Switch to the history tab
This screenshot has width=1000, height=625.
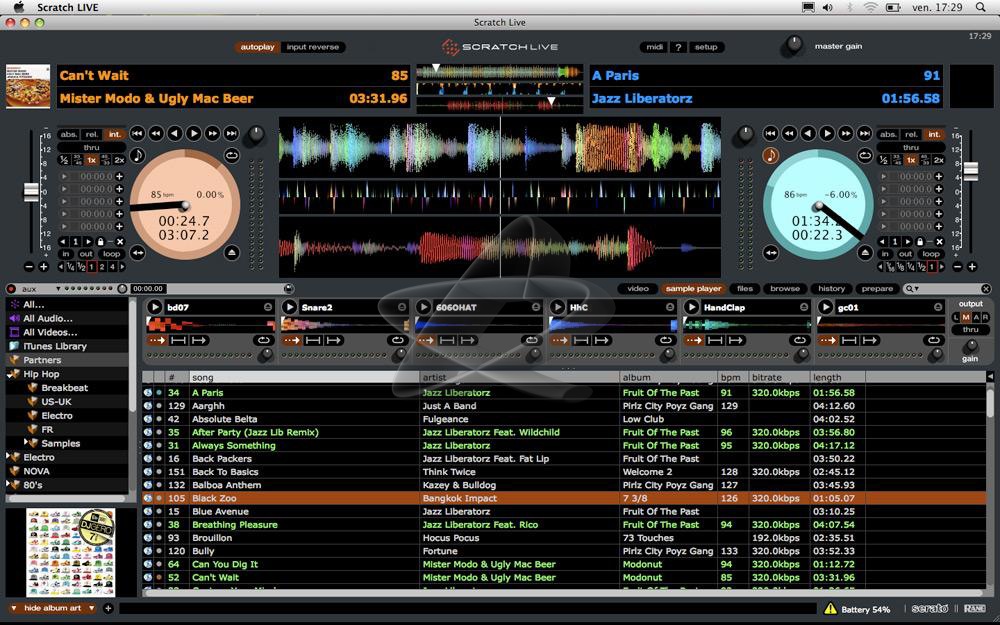(x=831, y=289)
